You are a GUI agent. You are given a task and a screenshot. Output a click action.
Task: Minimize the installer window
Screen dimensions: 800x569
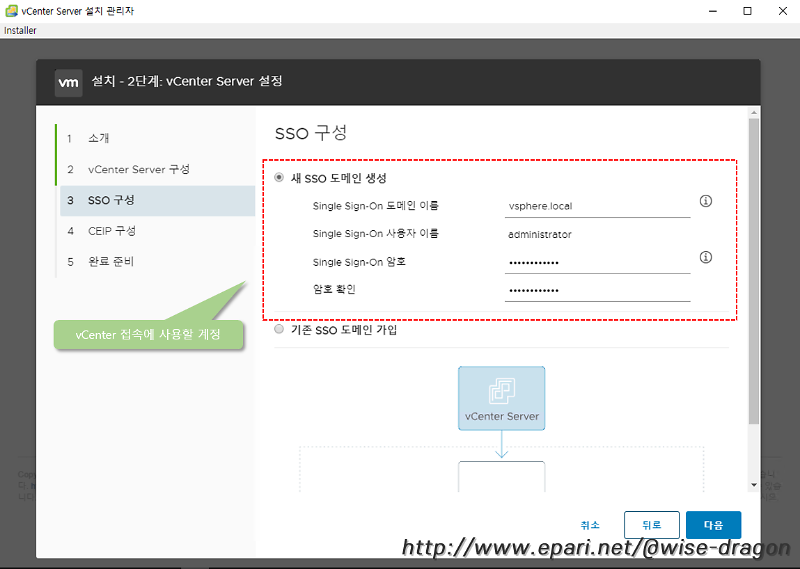tap(713, 11)
